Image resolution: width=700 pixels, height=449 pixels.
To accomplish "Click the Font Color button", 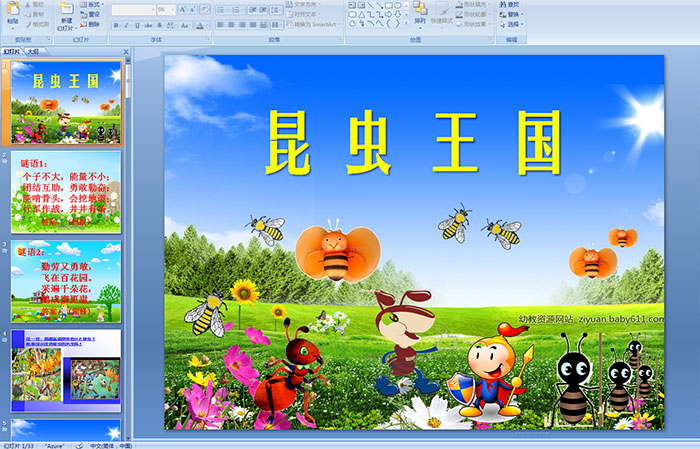I will [x=200, y=25].
